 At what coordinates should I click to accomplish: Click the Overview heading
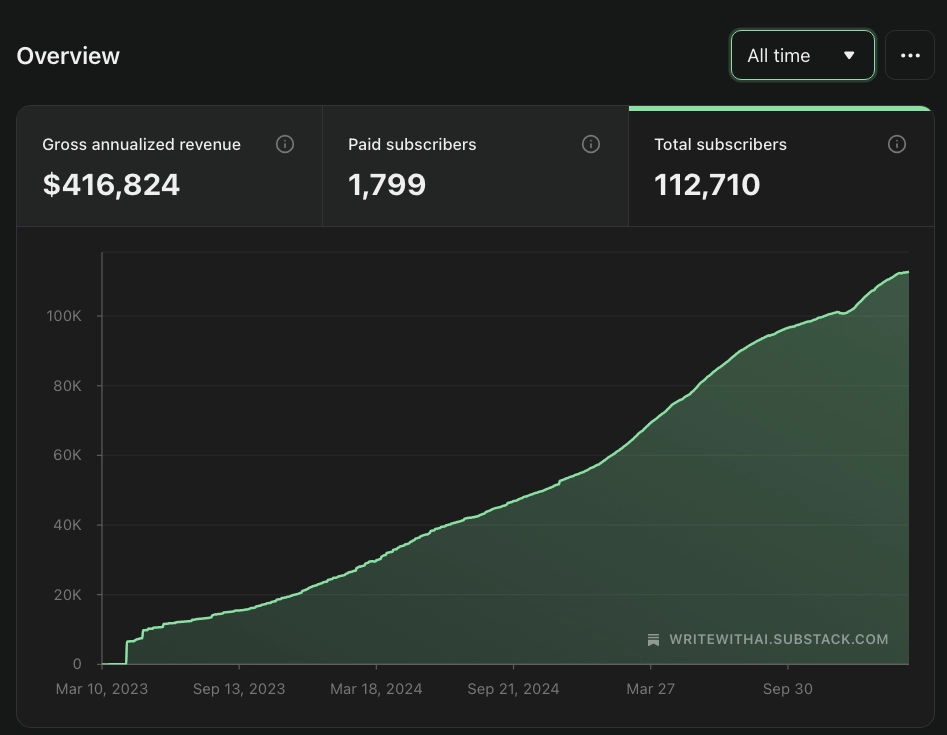pyautogui.click(x=68, y=56)
